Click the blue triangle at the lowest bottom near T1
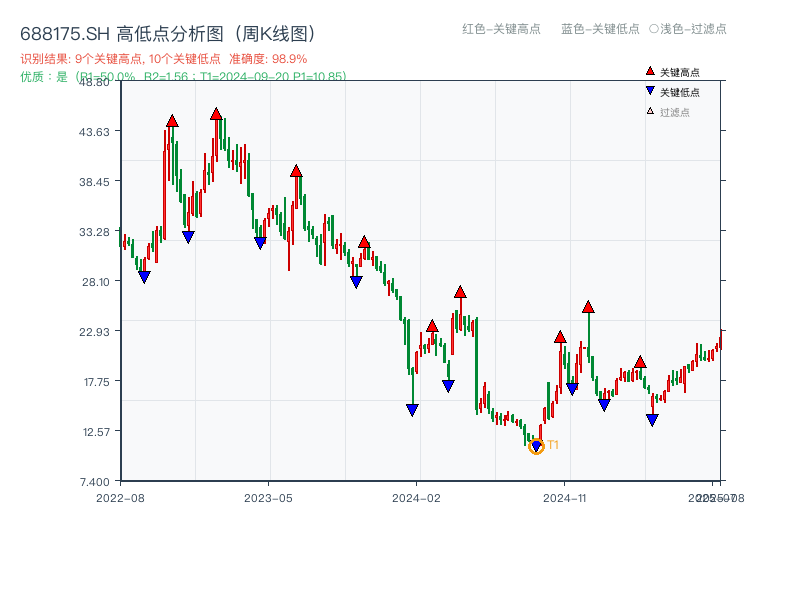The width and height of the screenshot is (800, 600). 537,443
